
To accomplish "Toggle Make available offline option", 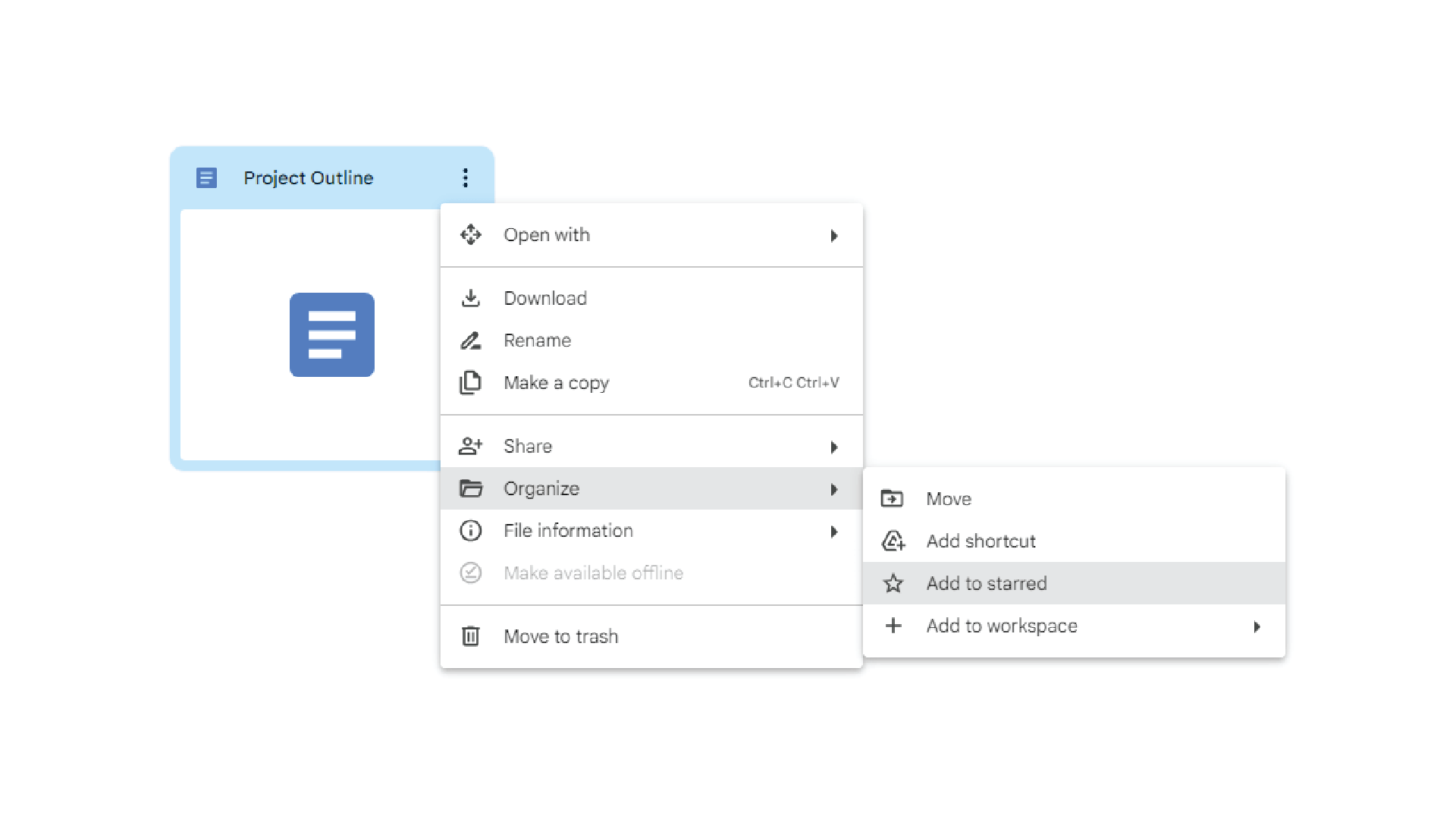I will (x=593, y=573).
